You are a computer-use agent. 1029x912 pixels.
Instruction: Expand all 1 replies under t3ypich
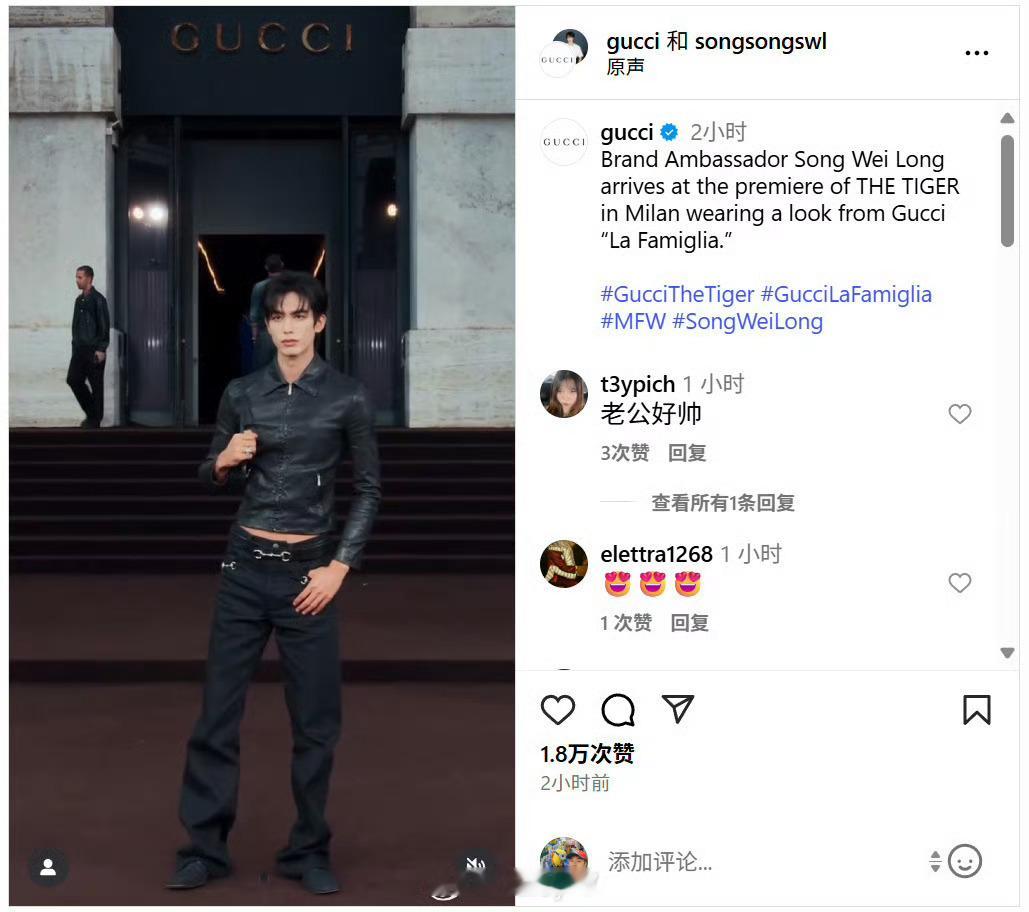[x=723, y=503]
